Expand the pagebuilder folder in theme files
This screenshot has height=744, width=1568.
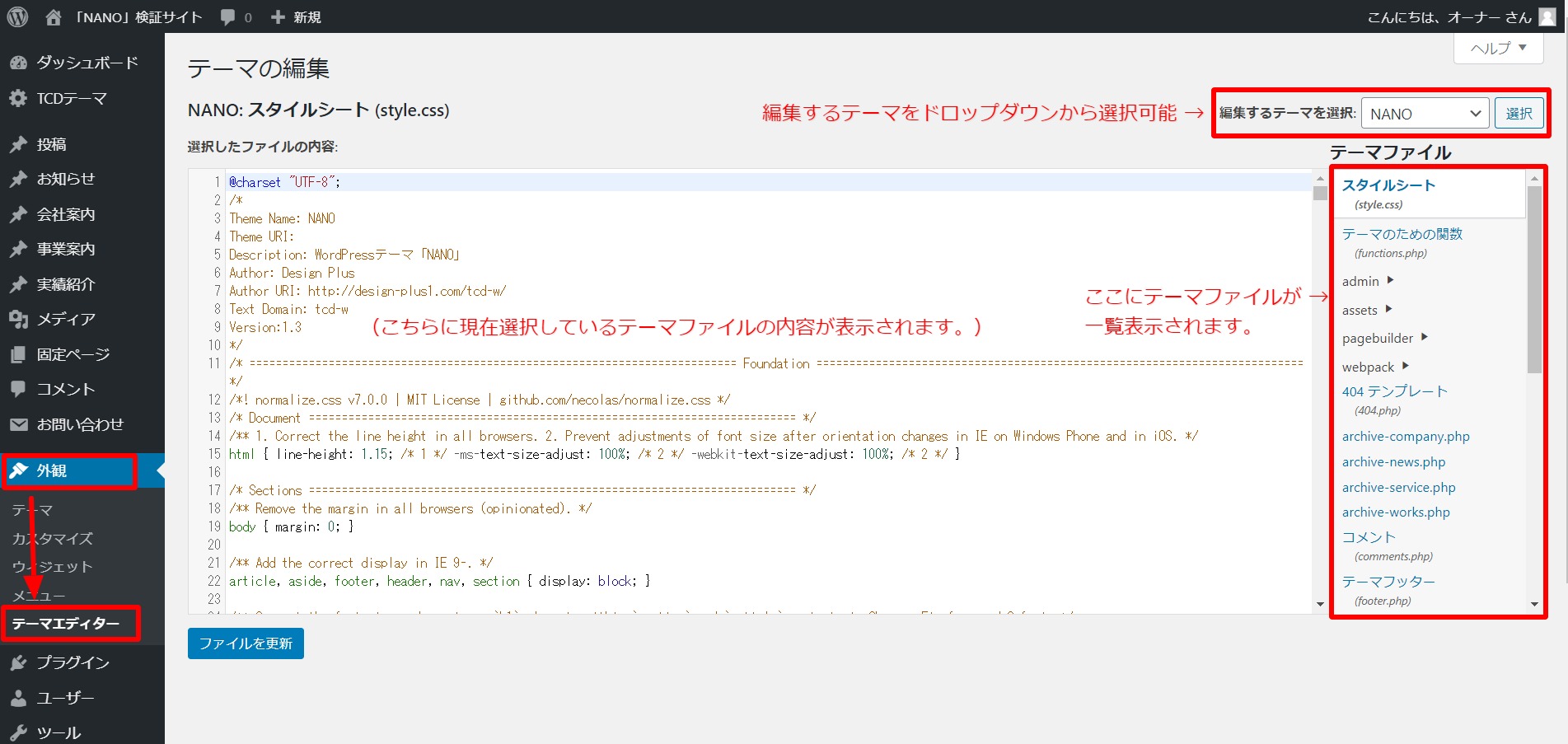(1385, 339)
